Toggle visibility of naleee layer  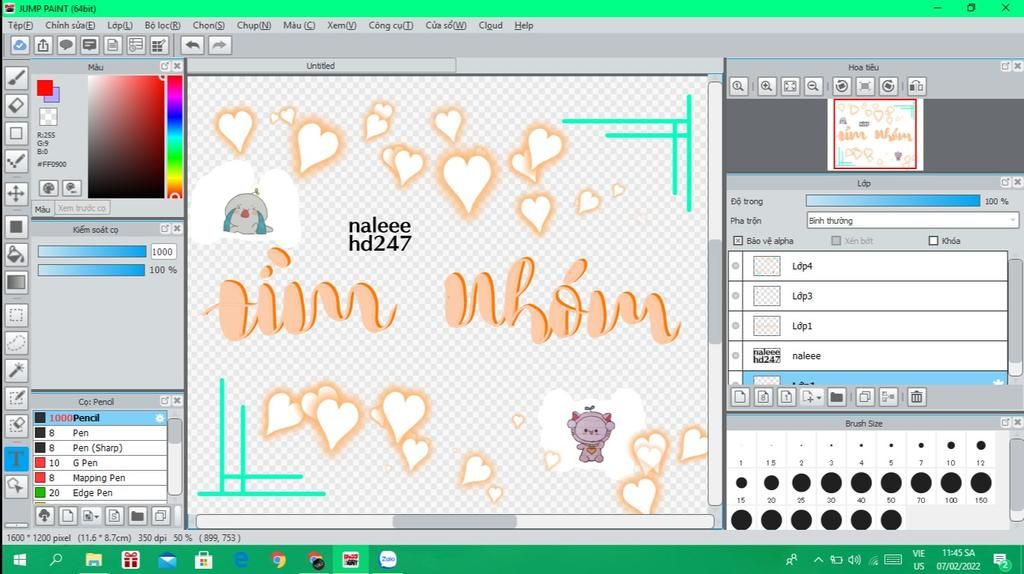tap(736, 356)
